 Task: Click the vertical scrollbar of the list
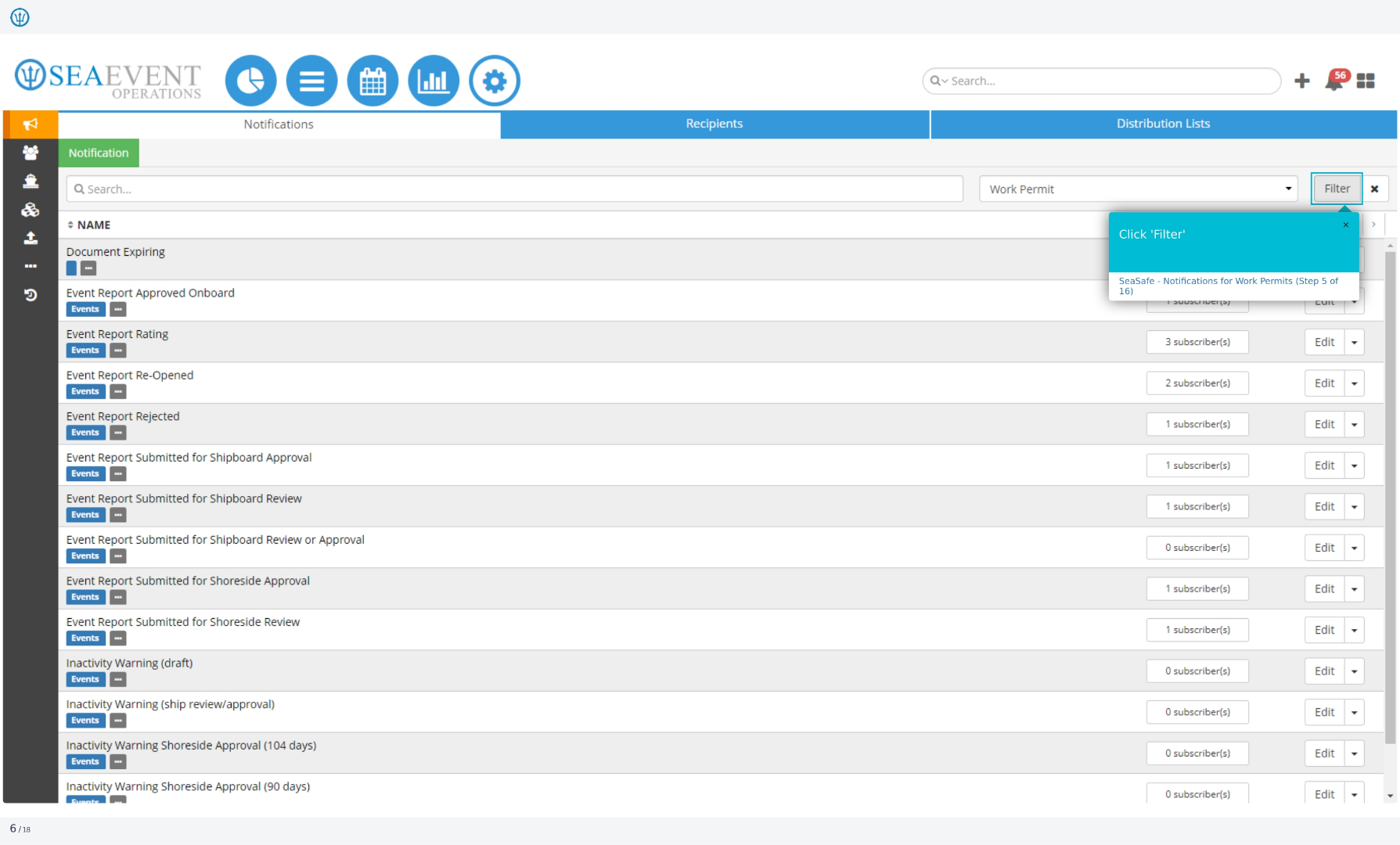click(x=1390, y=497)
